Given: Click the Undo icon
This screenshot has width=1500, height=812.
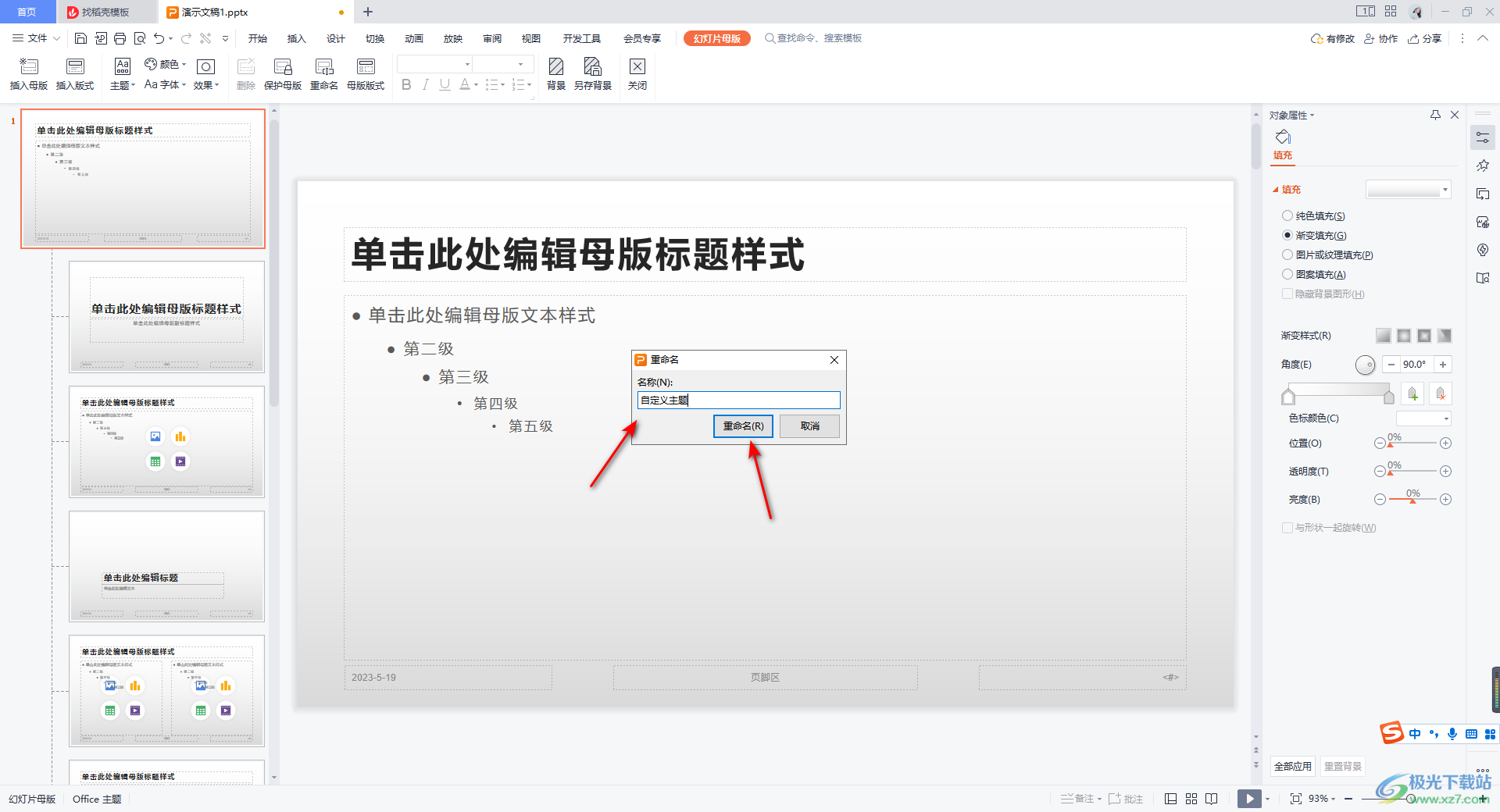Looking at the screenshot, I should (x=159, y=38).
